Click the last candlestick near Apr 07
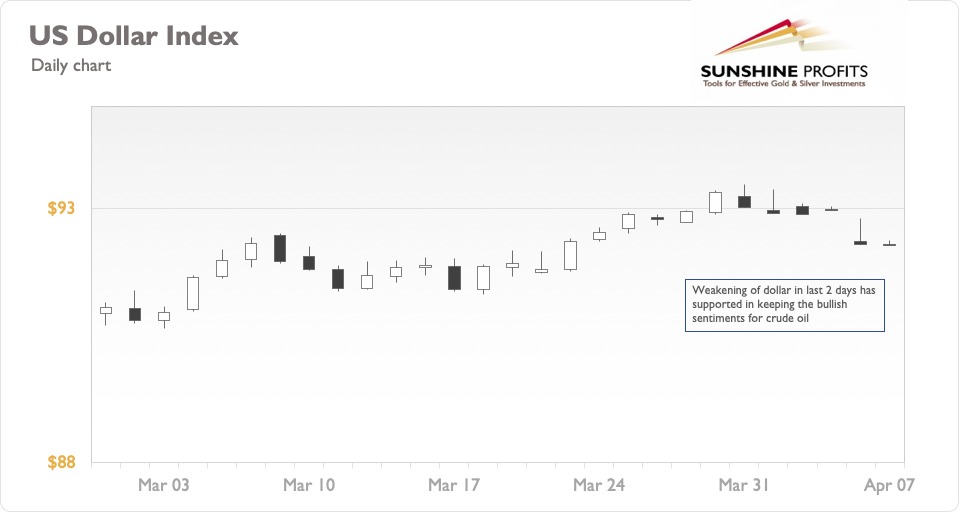The height and width of the screenshot is (516, 961). pos(889,245)
